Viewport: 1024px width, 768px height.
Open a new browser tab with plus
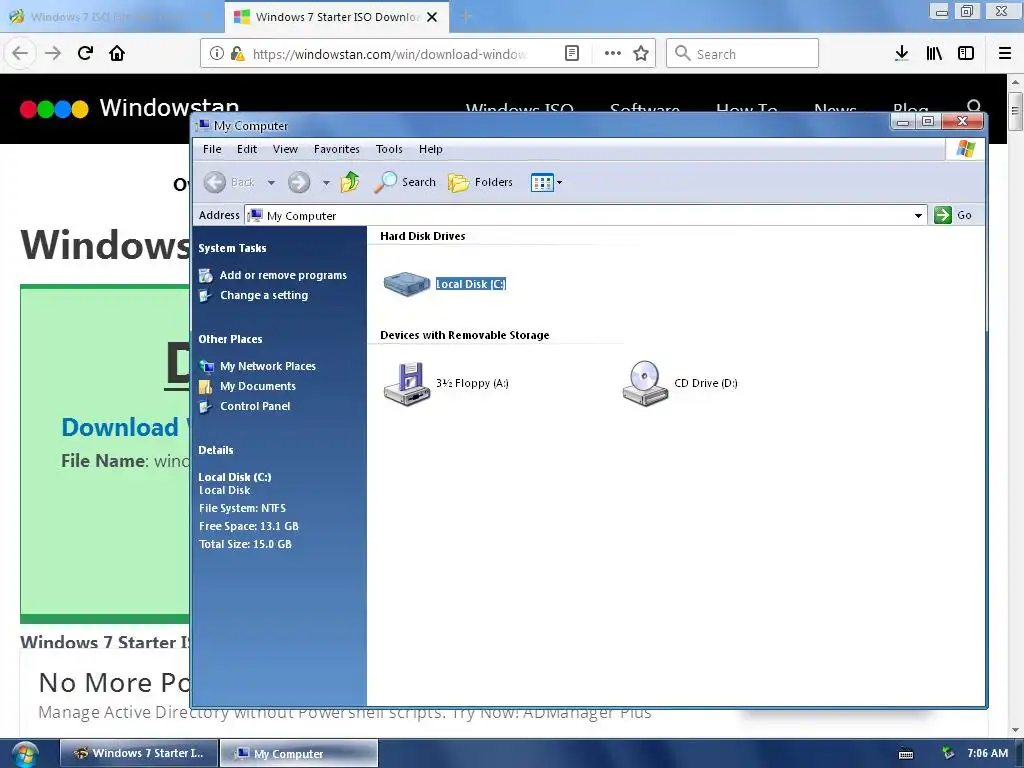(466, 16)
